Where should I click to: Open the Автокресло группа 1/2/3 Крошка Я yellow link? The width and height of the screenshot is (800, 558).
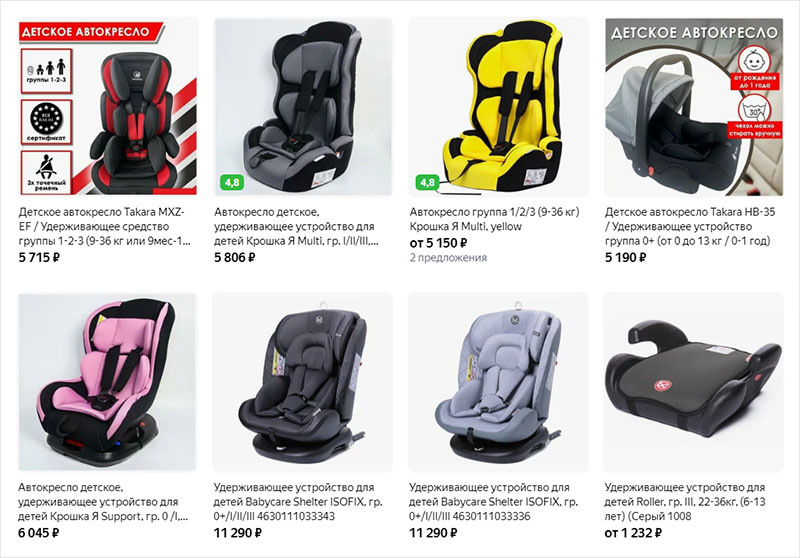(x=494, y=219)
